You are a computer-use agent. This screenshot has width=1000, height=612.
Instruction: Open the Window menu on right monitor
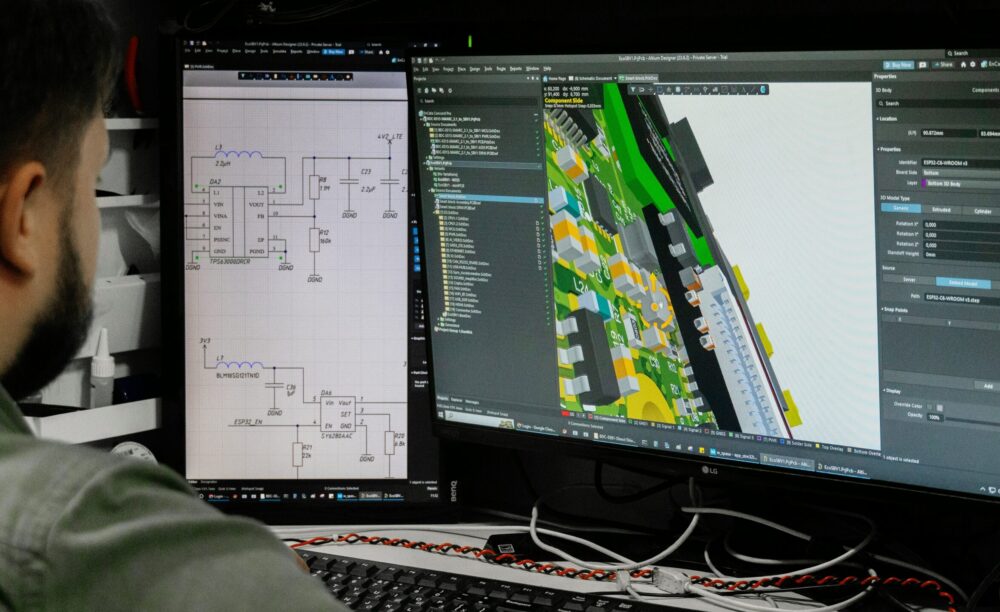(533, 68)
